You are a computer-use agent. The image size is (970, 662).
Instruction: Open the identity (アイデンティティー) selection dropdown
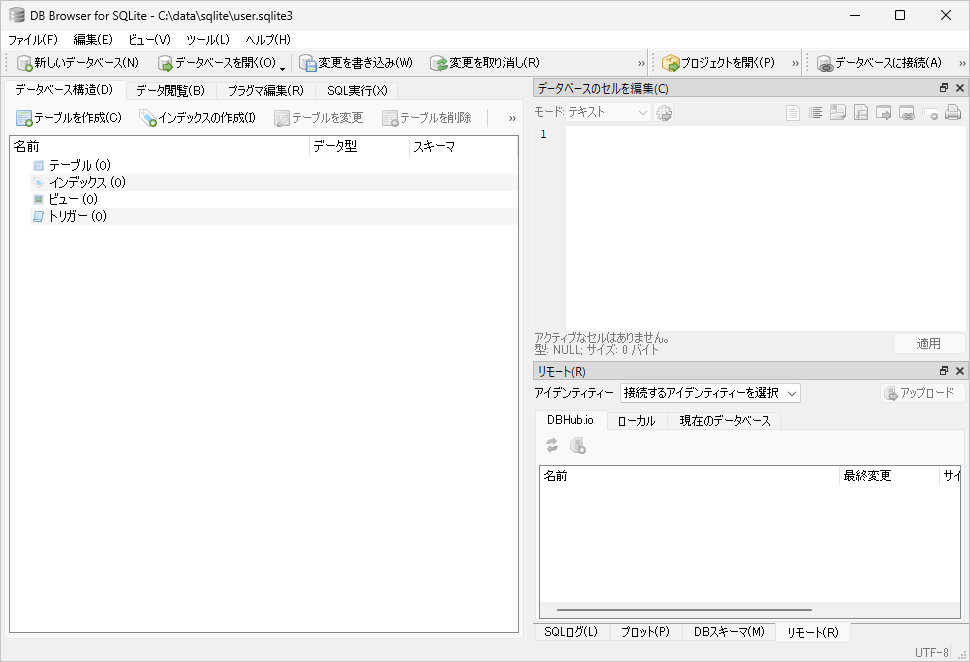pyautogui.click(x=710, y=393)
